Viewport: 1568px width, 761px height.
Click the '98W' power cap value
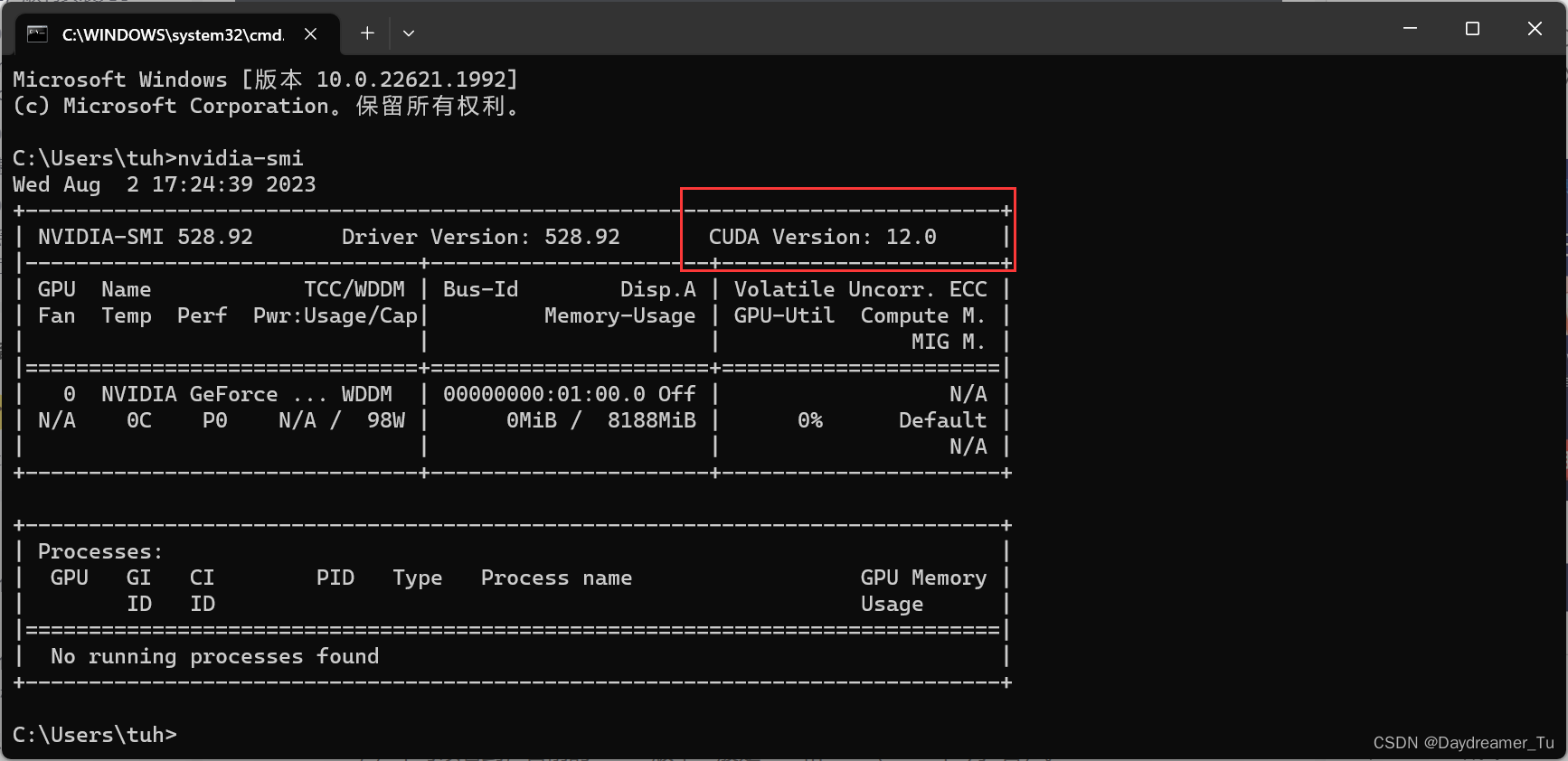[386, 420]
